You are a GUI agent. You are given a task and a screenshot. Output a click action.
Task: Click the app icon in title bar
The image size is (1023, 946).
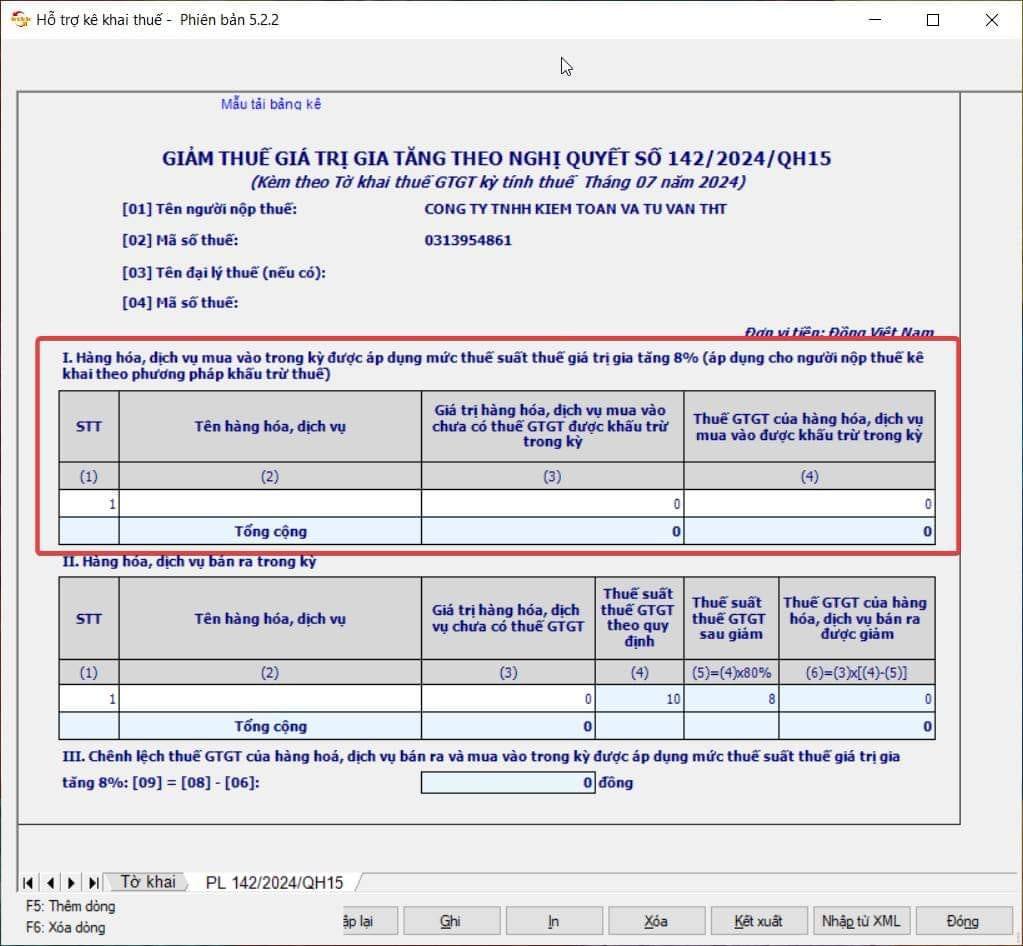pyautogui.click(x=19, y=19)
